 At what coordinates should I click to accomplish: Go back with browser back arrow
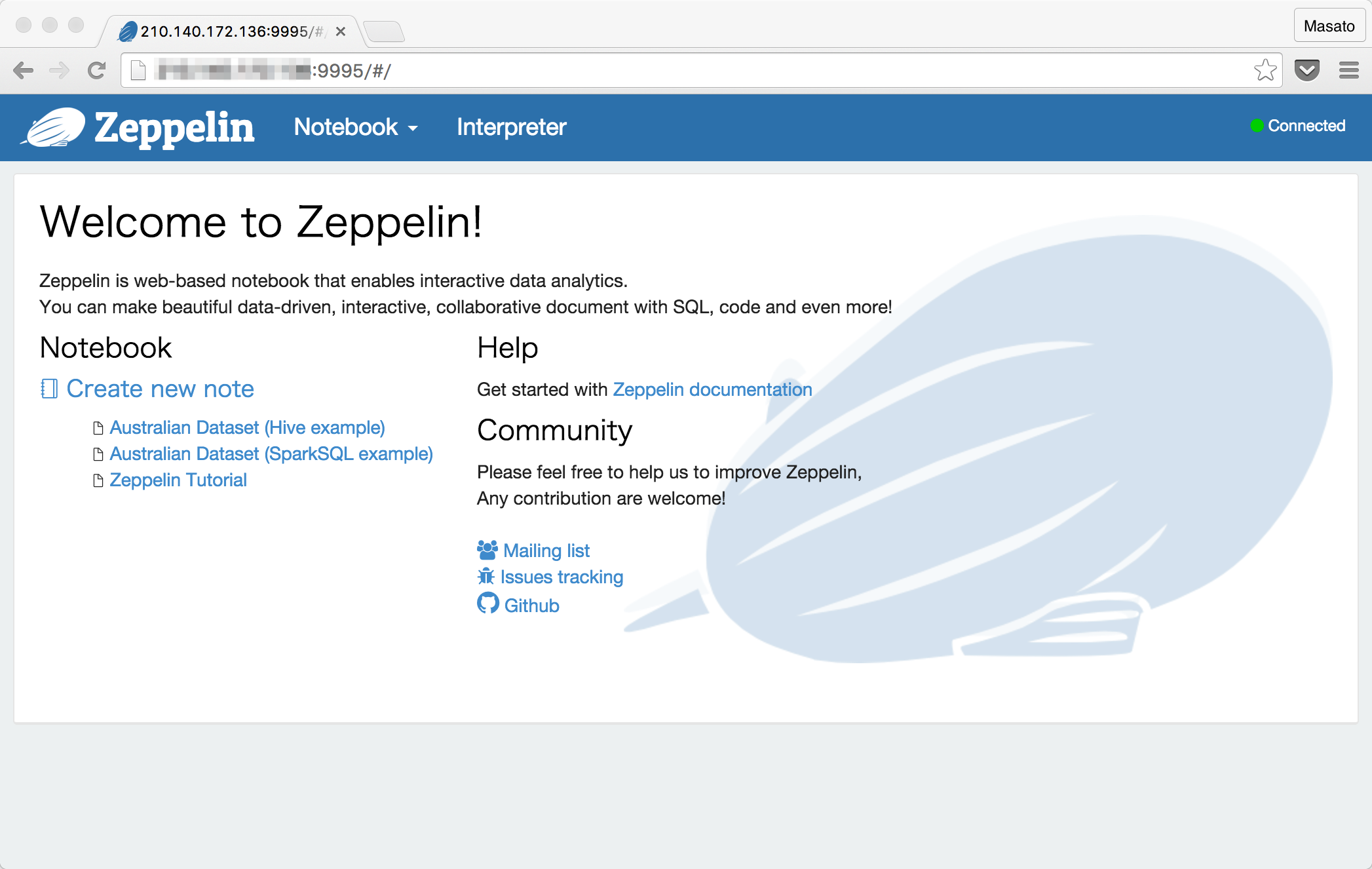click(24, 70)
